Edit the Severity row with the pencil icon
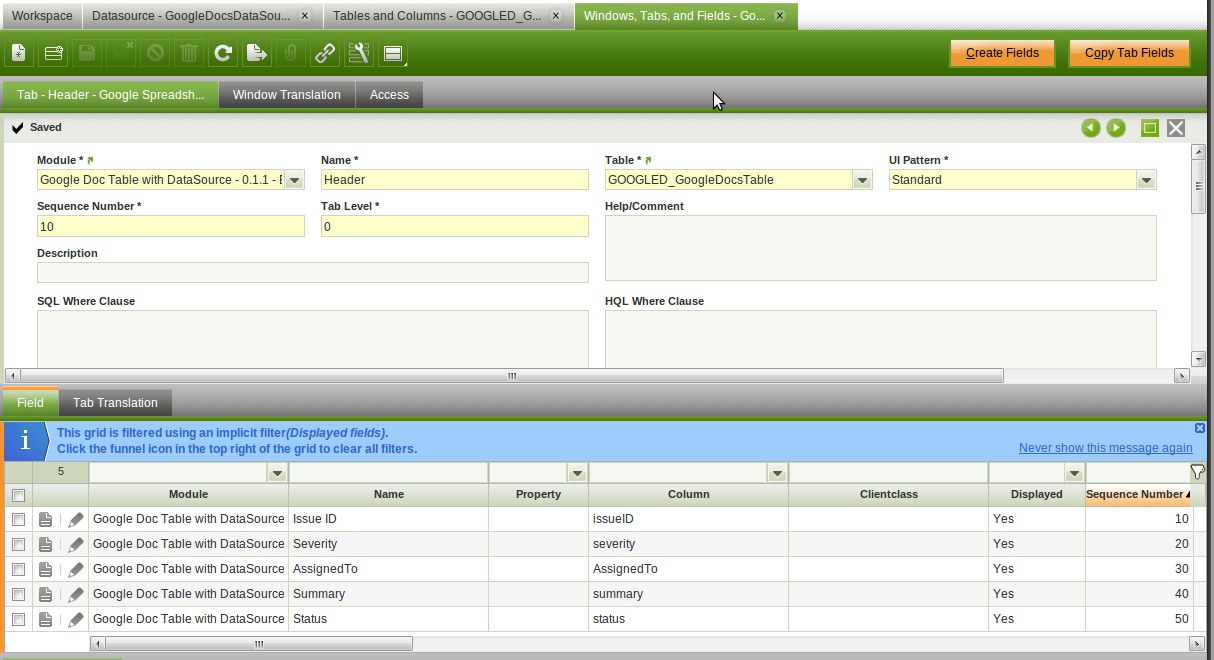The width and height of the screenshot is (1214, 660). [x=76, y=544]
